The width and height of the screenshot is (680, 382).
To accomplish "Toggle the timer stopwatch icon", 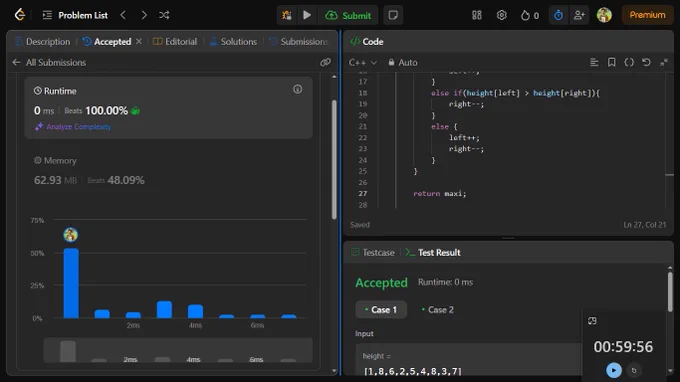I will click(x=558, y=15).
